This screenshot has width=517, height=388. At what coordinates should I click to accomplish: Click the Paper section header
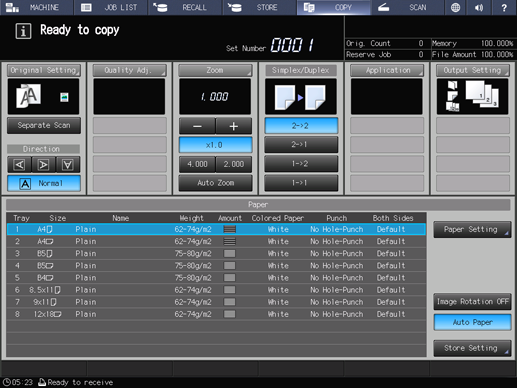point(258,205)
